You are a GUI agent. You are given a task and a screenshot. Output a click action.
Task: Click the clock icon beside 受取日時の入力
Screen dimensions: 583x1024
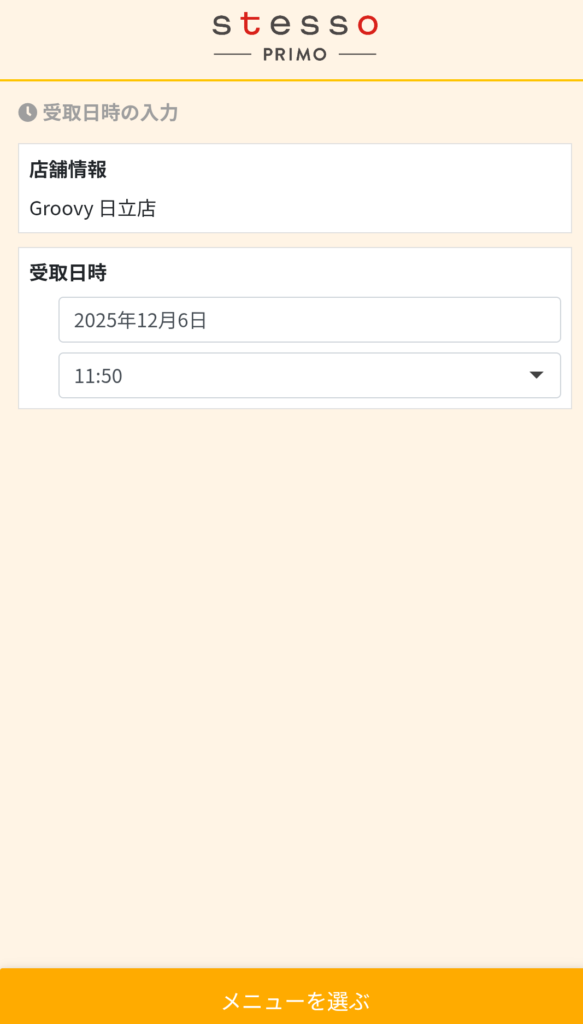[x=27, y=112]
